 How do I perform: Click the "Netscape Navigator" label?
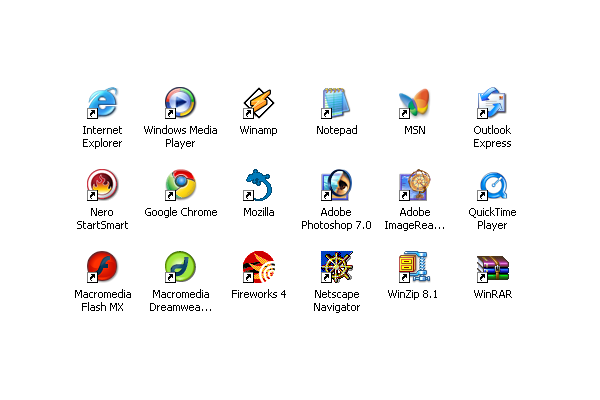(x=337, y=300)
